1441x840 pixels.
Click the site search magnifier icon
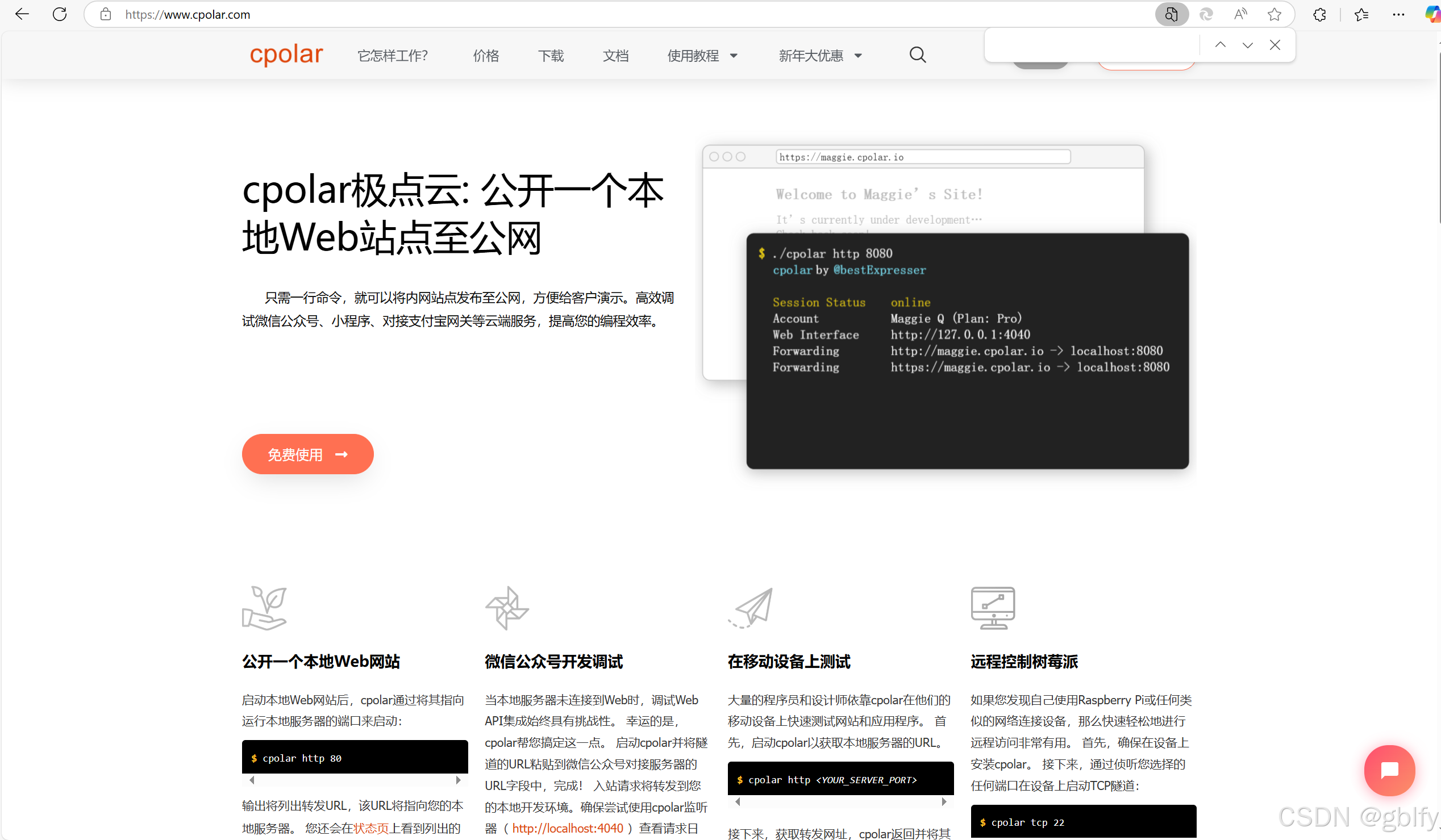[x=917, y=55]
